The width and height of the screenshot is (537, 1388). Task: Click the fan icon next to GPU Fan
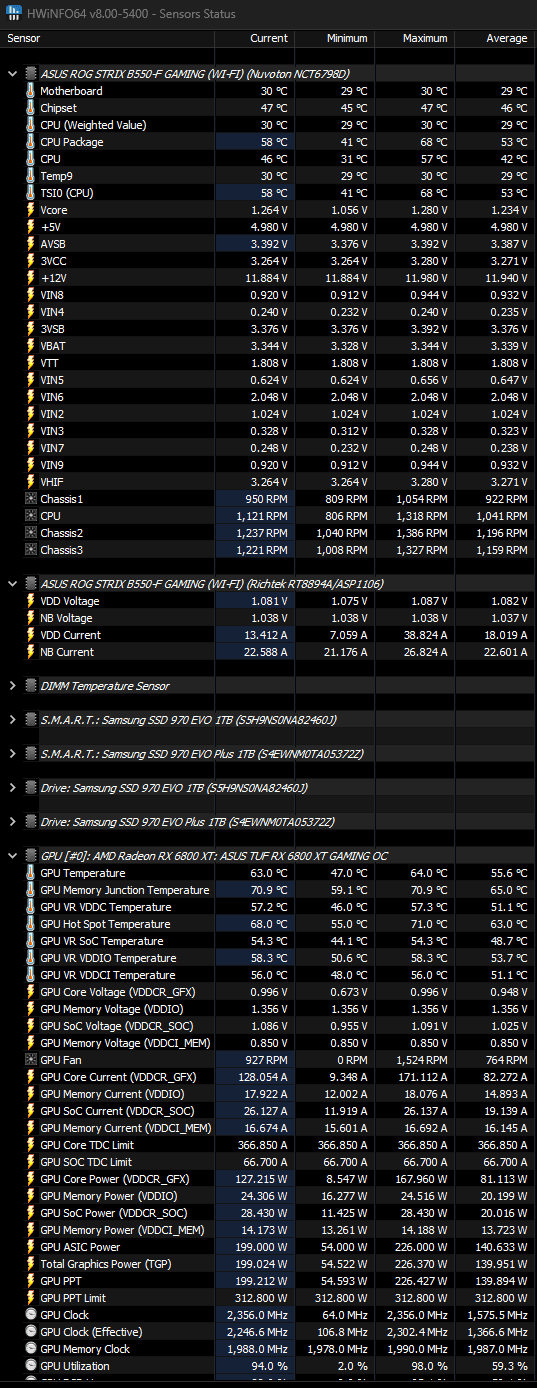pyautogui.click(x=31, y=1060)
